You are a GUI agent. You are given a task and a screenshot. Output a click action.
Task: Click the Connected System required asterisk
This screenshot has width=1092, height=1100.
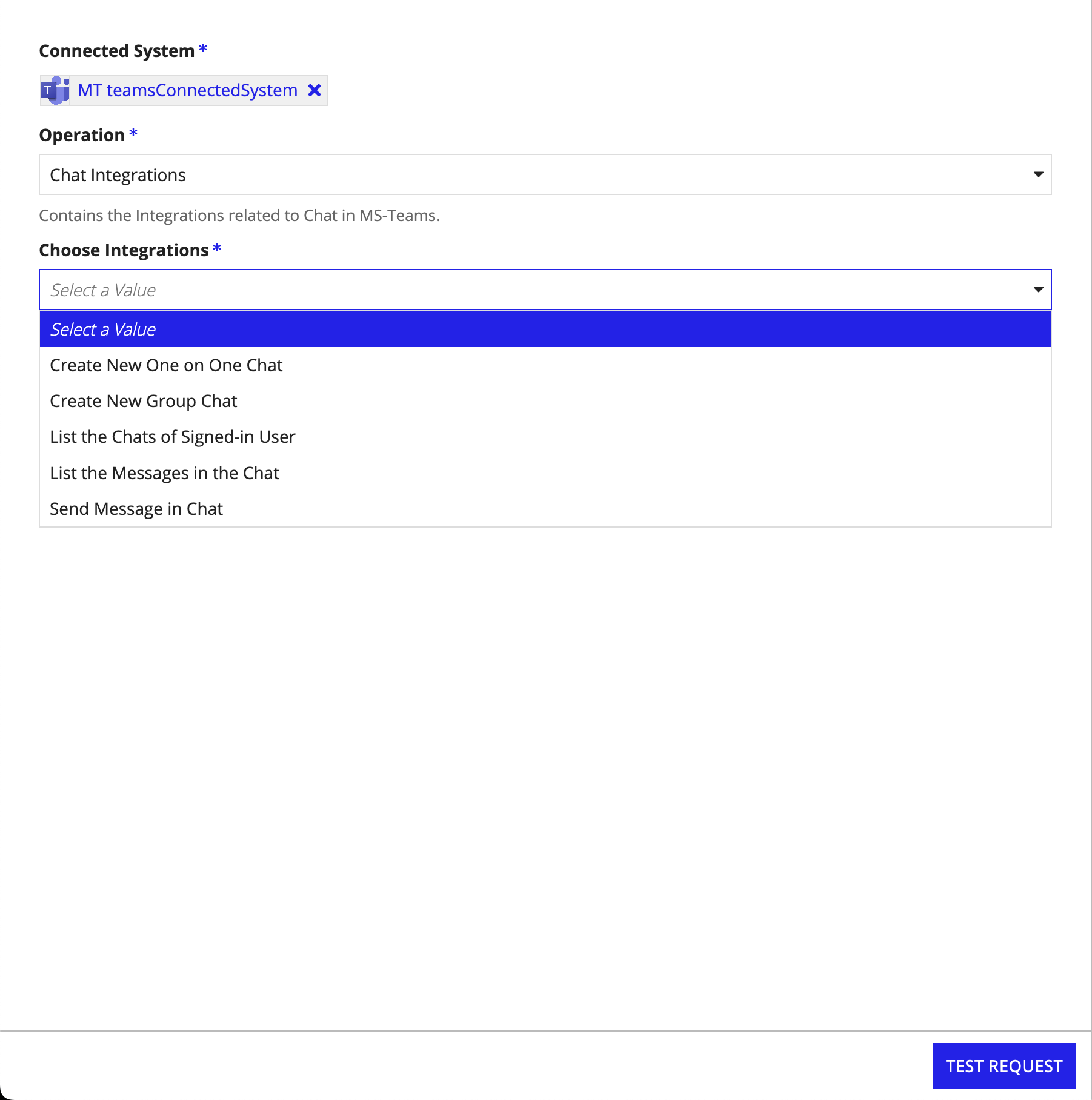203,50
